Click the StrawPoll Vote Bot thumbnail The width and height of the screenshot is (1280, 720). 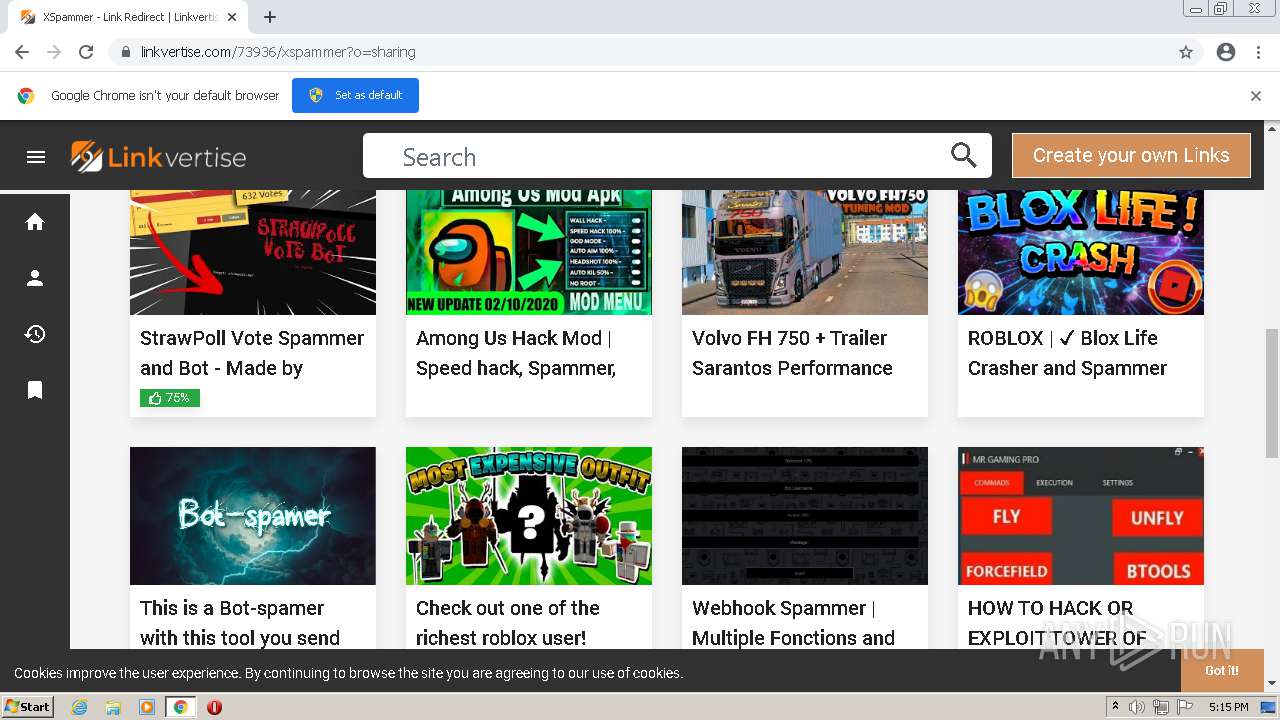(x=253, y=252)
